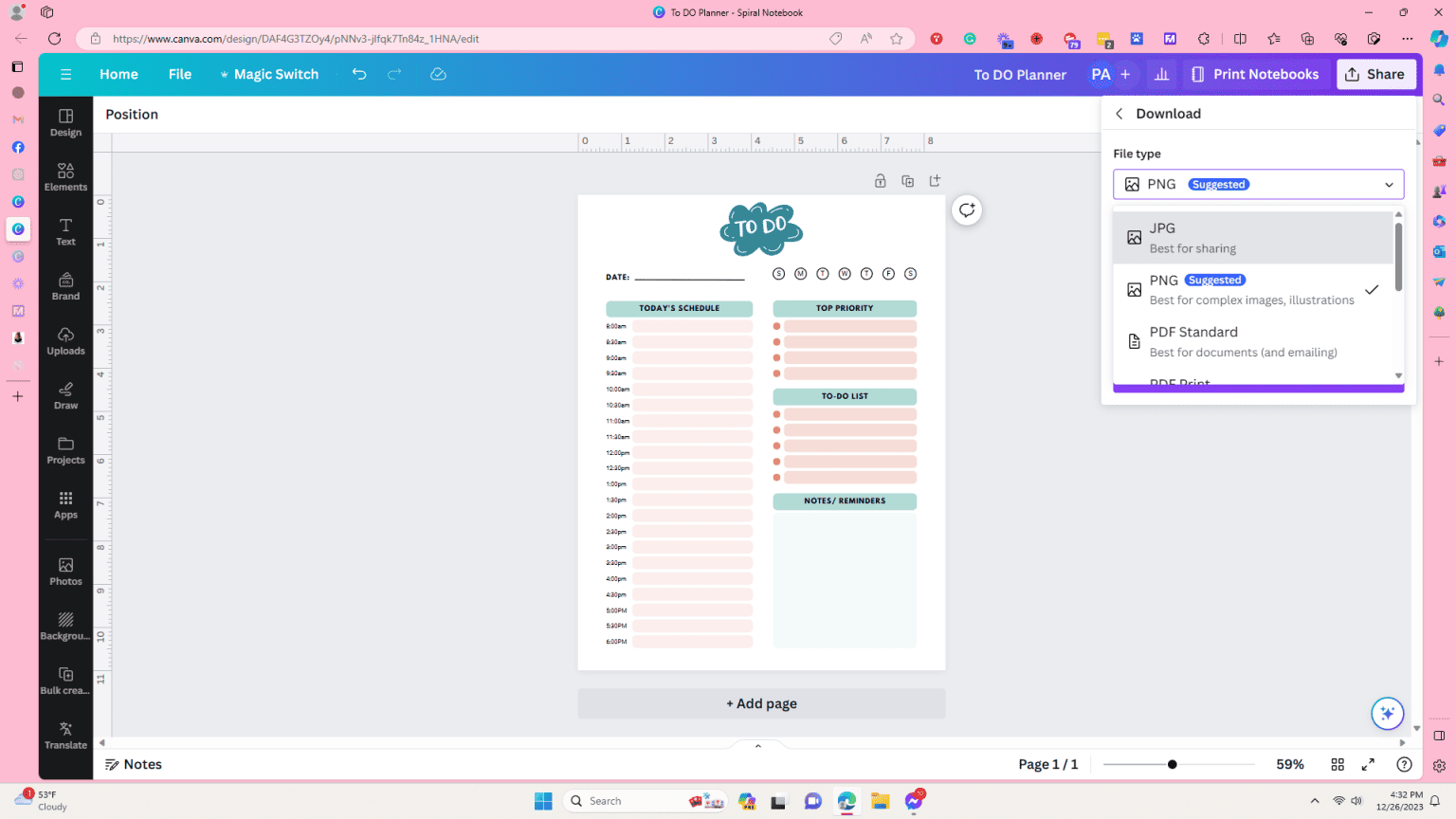
Task: Open design insights with the chart icon
Action: [1161, 74]
